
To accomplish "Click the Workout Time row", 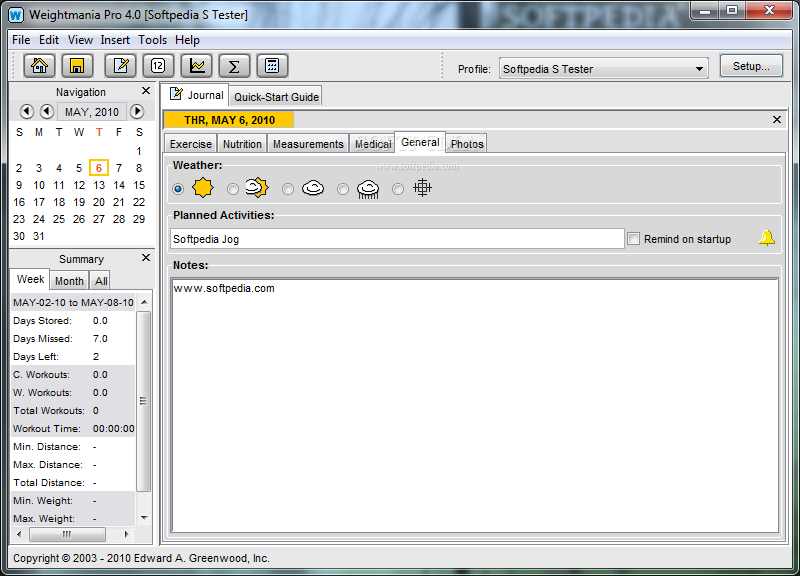I will [x=73, y=429].
